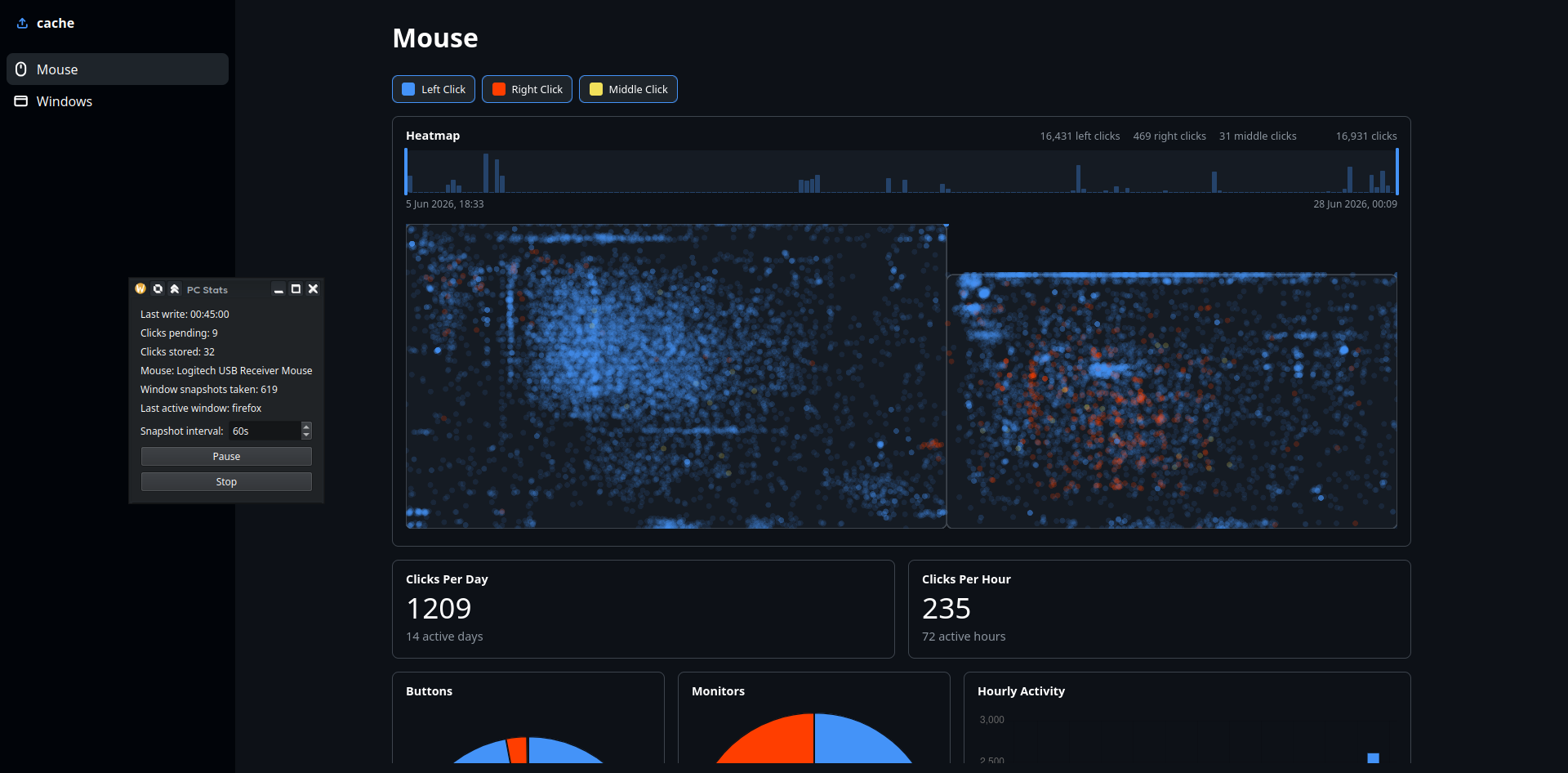
Task: Minimize the PC Stats window
Action: (x=278, y=289)
